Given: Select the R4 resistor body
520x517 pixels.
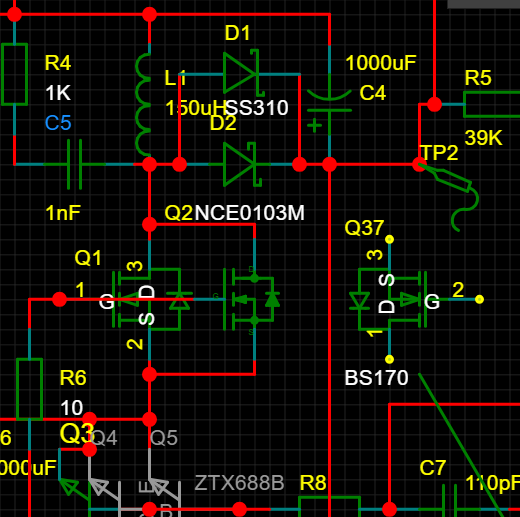Looking at the screenshot, I should pyautogui.click(x=14, y=74).
